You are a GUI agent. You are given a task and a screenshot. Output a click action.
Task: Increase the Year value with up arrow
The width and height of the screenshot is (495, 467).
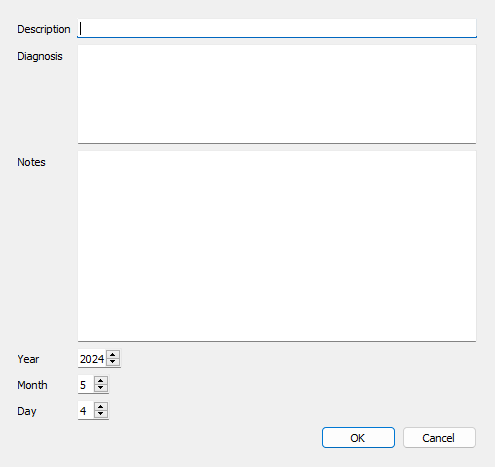pos(113,355)
